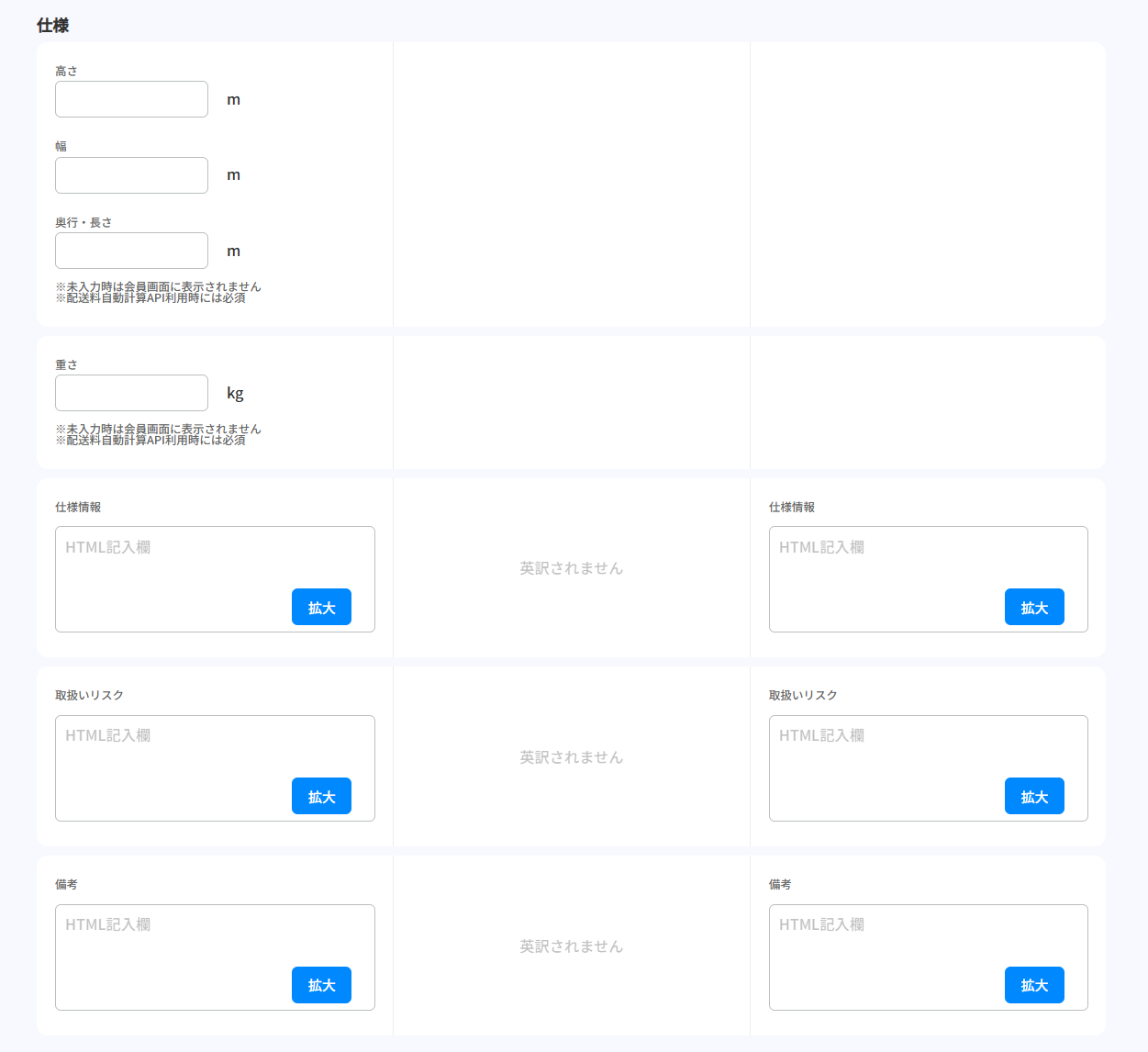Select the 奥行・長さ input field

coord(131,251)
